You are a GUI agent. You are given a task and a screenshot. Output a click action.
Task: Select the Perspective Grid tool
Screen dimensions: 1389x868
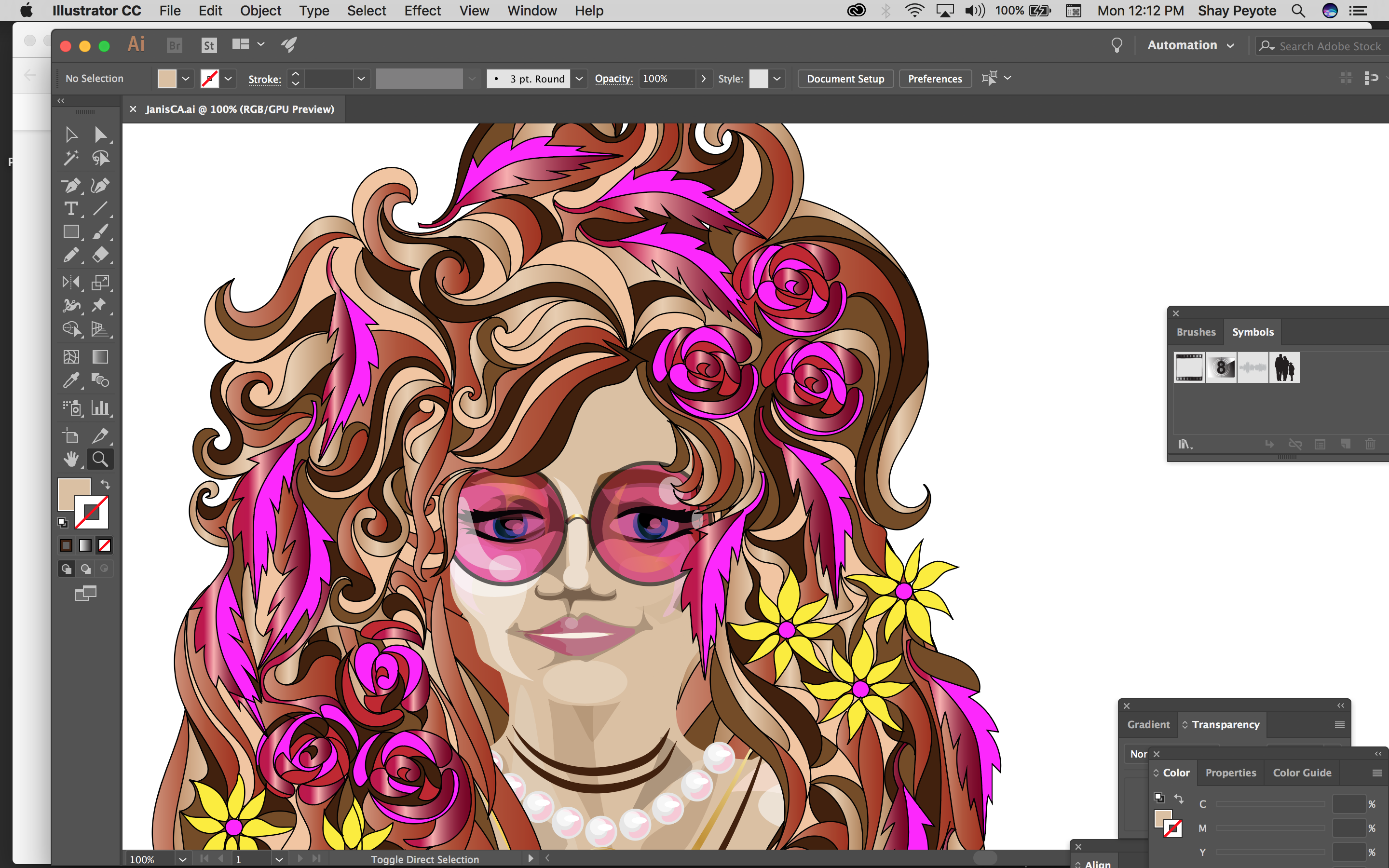pyautogui.click(x=100, y=329)
